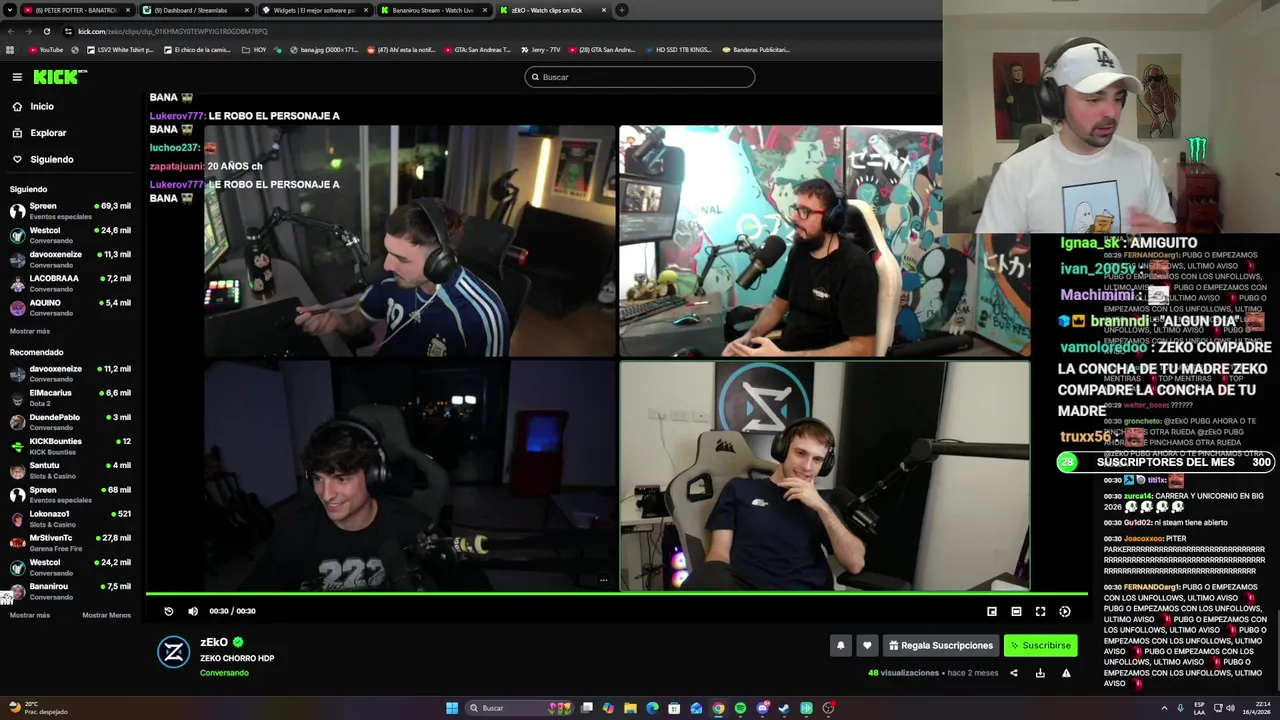Open the browser apps grid icon
Viewport: 1280px width, 720px height.
coord(10,49)
